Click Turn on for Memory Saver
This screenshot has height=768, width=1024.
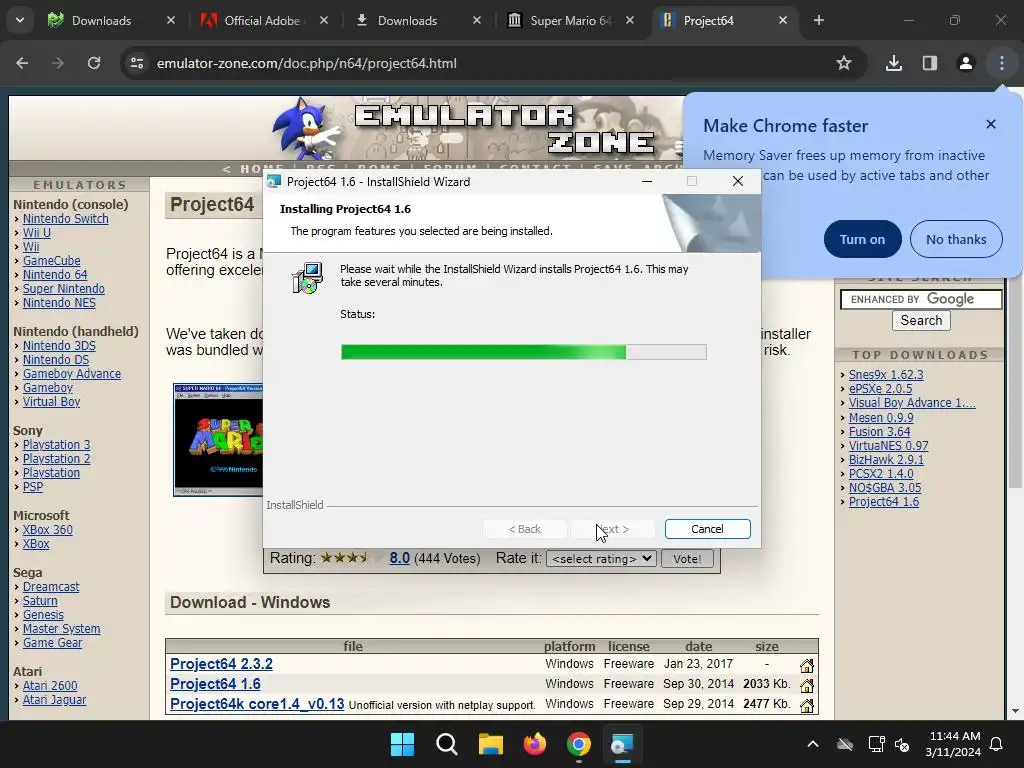862,239
